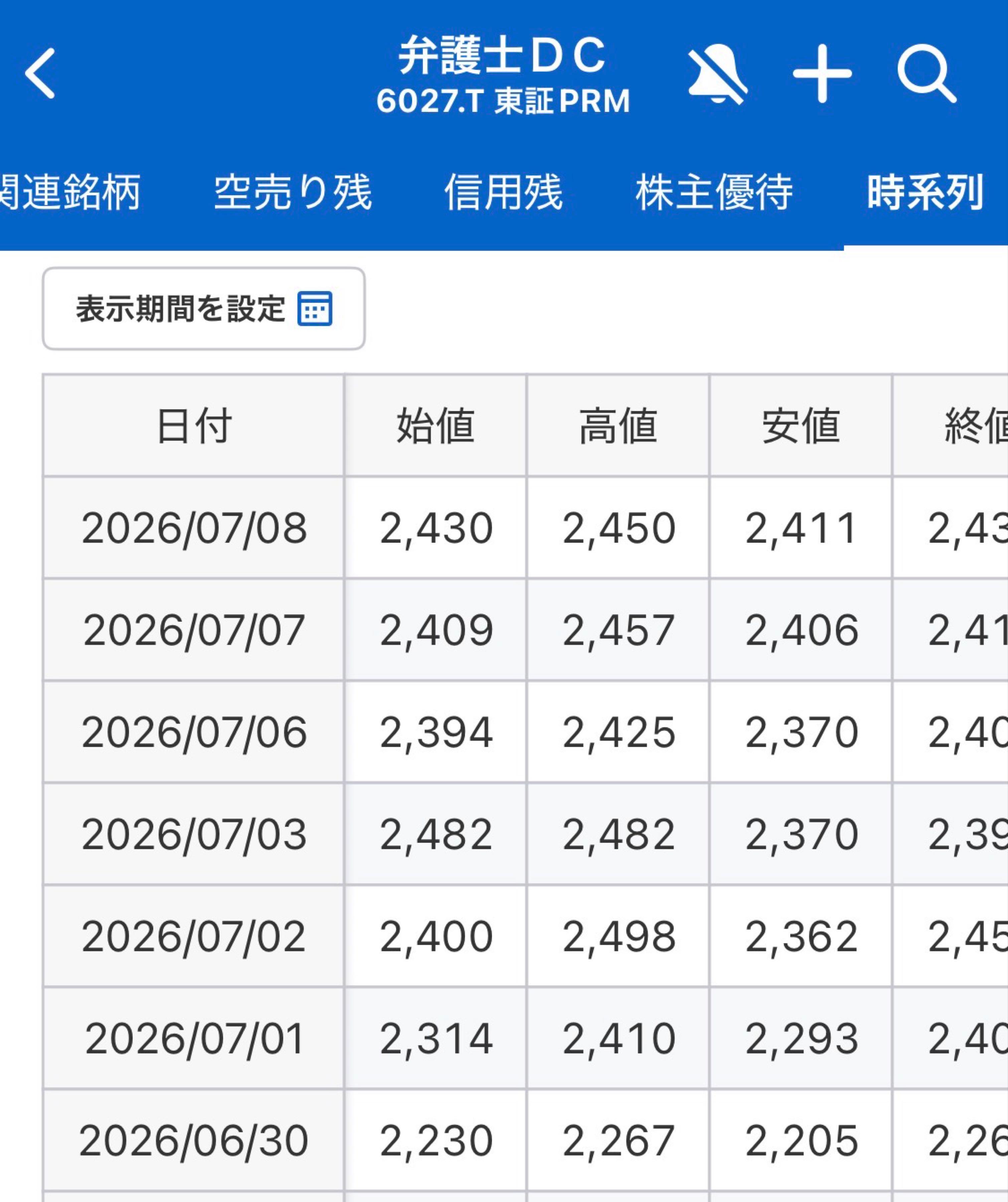Click the 安値 column header
Viewport: 1008px width, 1202px height.
pyautogui.click(x=801, y=426)
